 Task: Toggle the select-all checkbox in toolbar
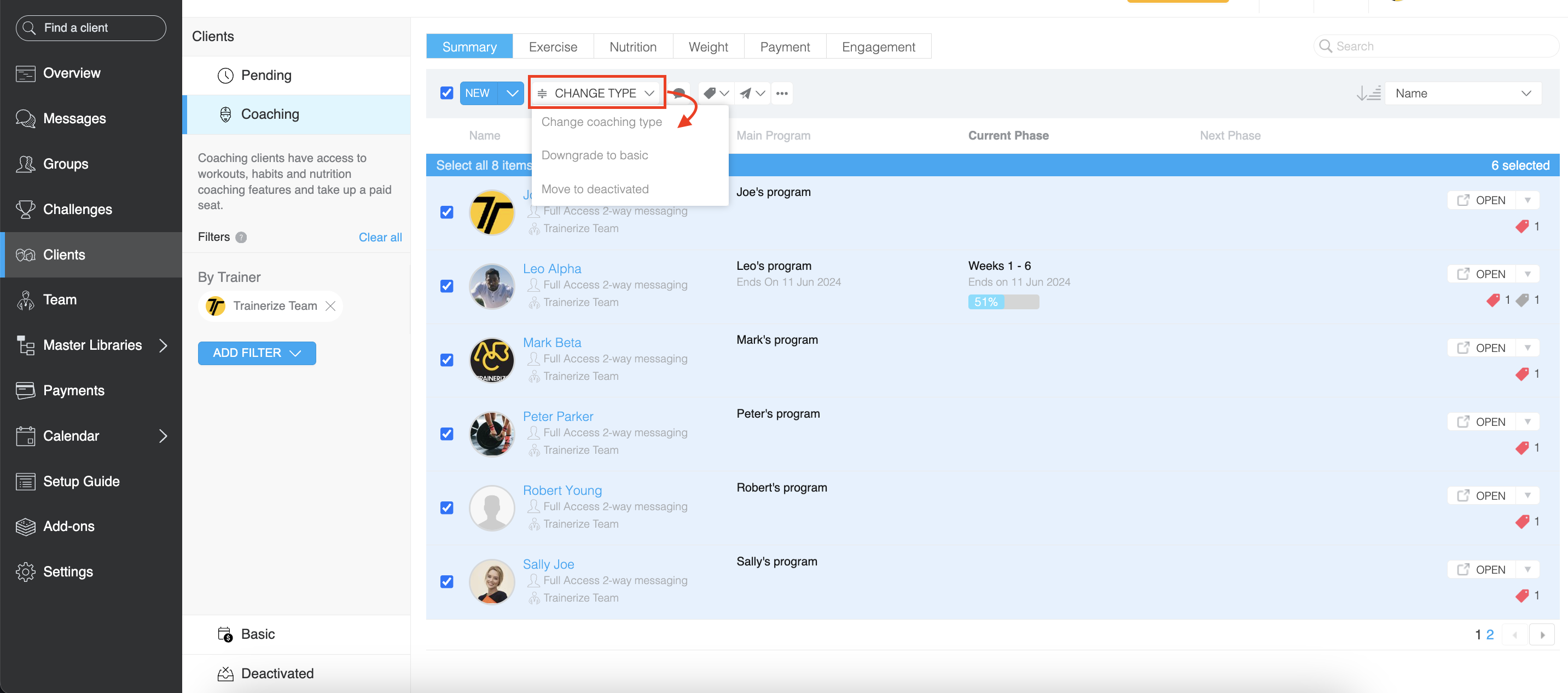[447, 93]
